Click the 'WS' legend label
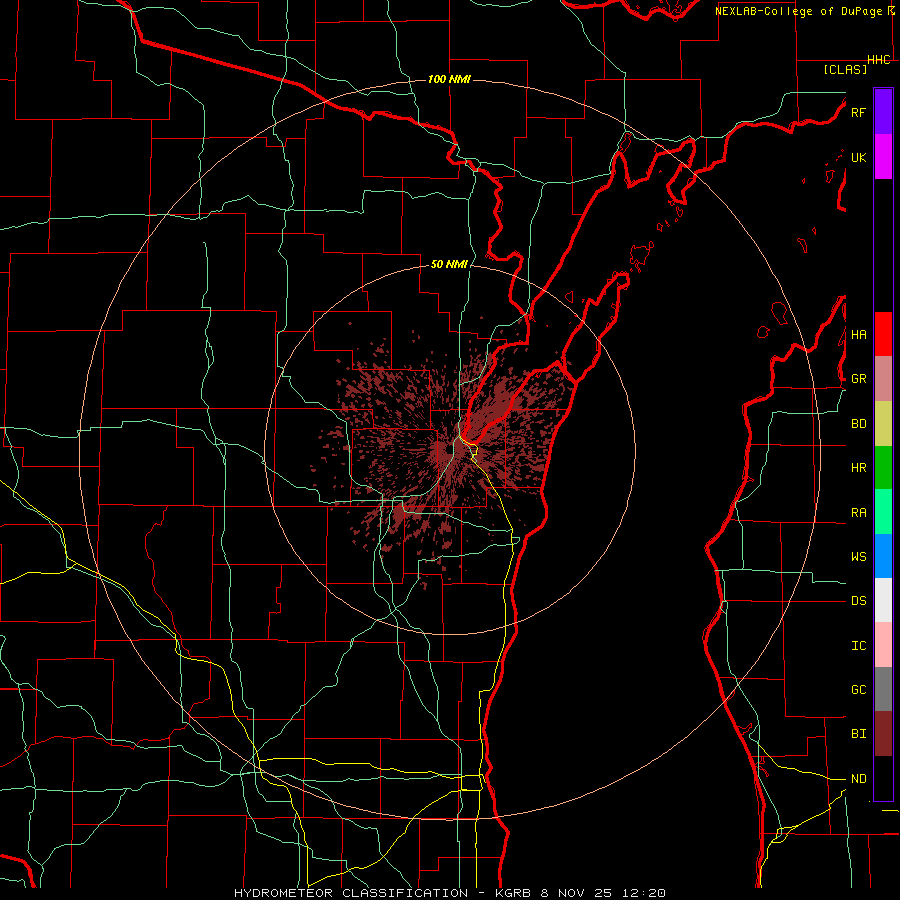 click(858, 557)
